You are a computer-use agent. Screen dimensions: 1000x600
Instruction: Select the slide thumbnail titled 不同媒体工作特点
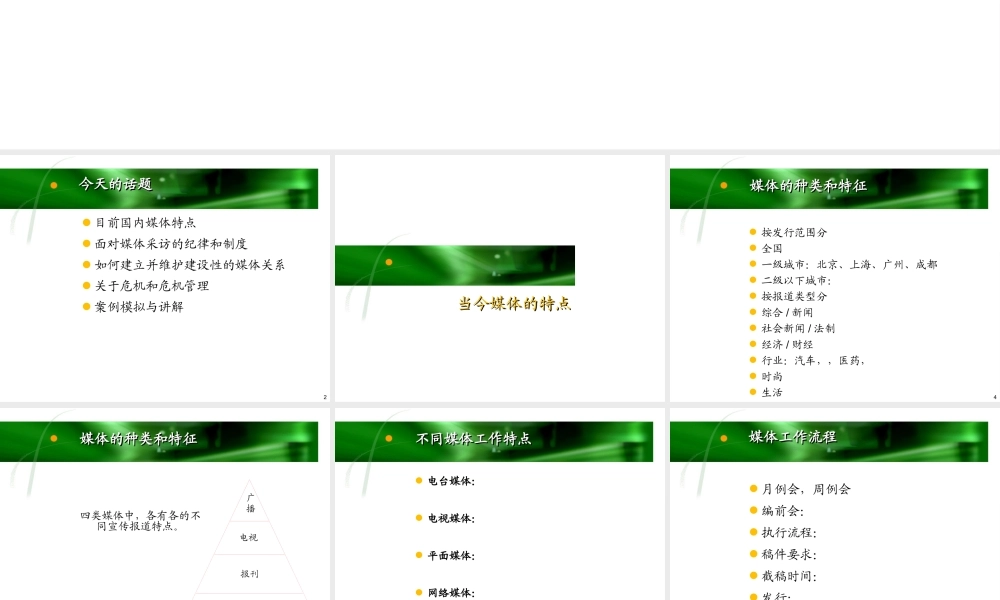click(x=499, y=504)
